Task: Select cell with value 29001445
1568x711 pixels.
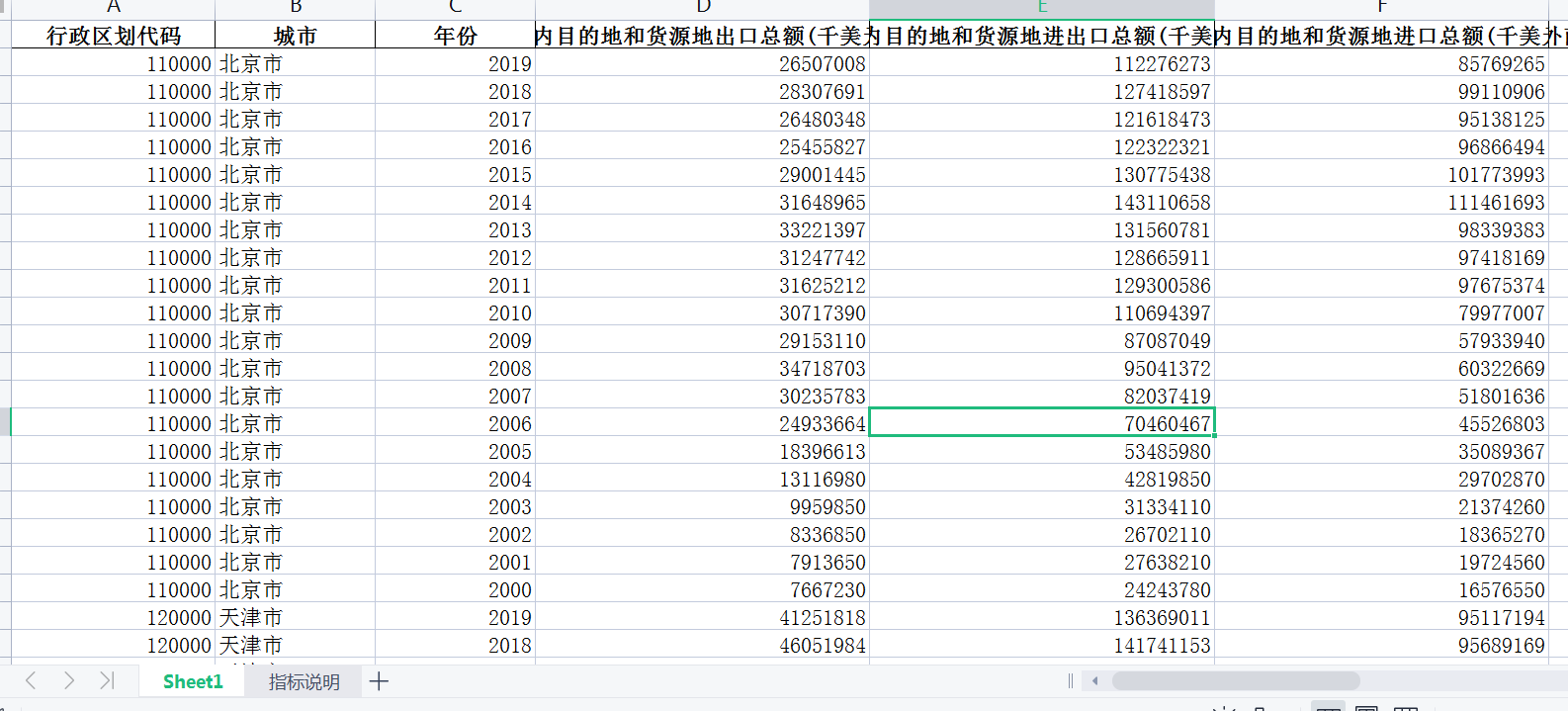Action: 702,174
